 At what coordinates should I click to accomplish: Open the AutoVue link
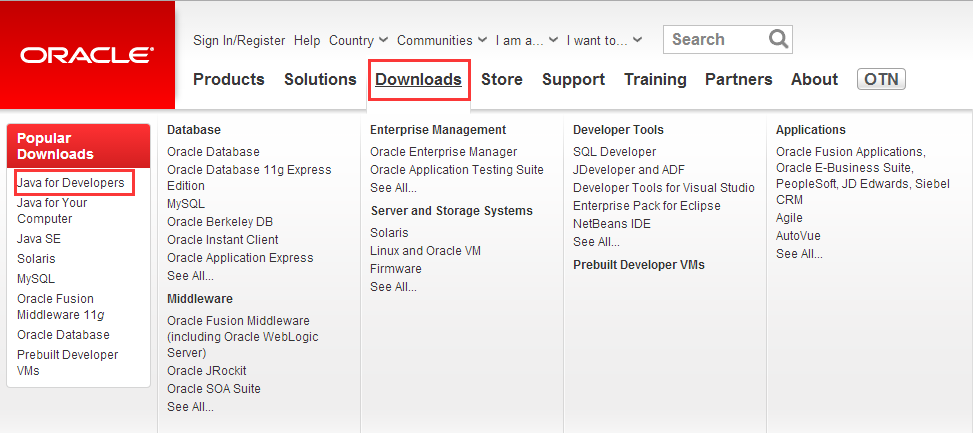coord(798,236)
